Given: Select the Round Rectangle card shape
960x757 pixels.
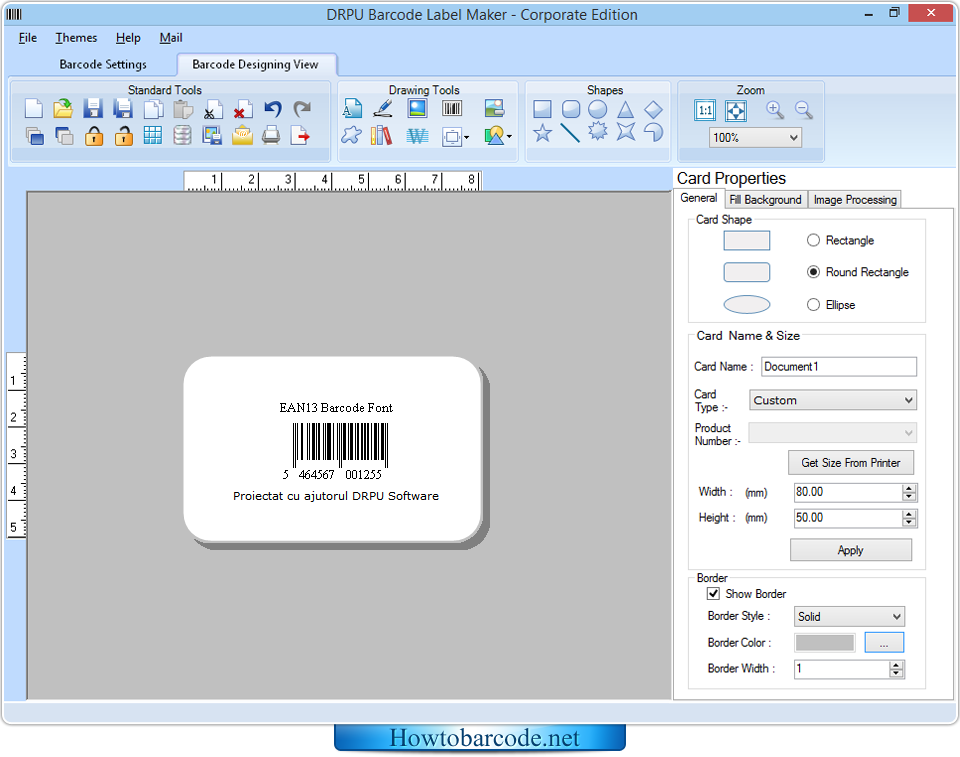Looking at the screenshot, I should pos(813,272).
